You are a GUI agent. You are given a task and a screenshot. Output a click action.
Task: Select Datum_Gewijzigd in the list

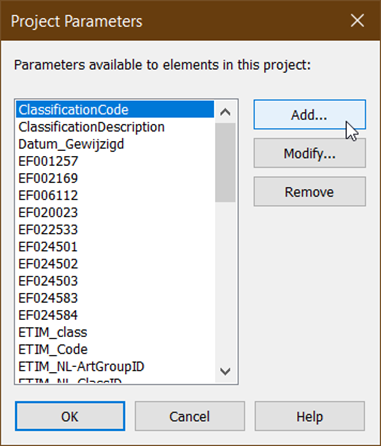(x=115, y=144)
